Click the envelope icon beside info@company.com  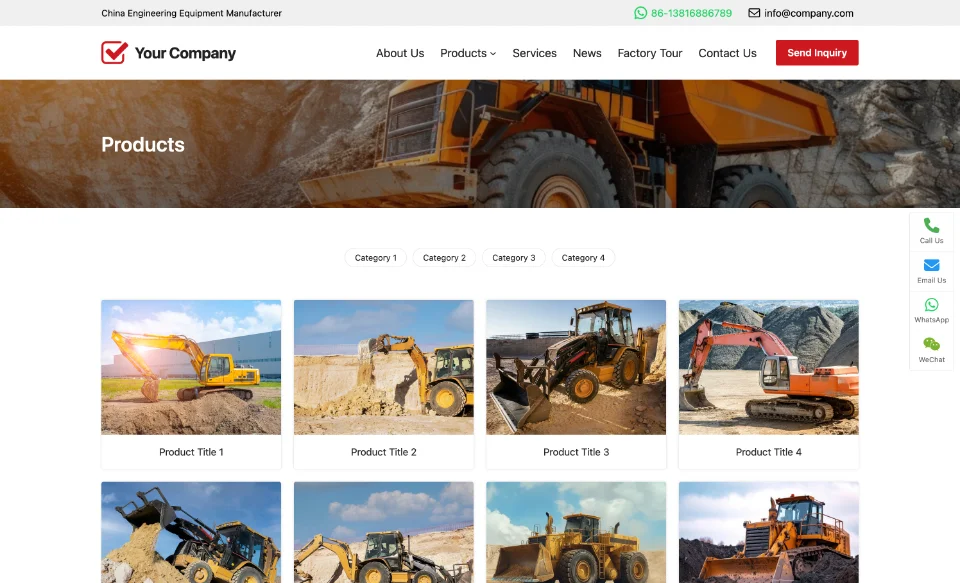point(754,13)
